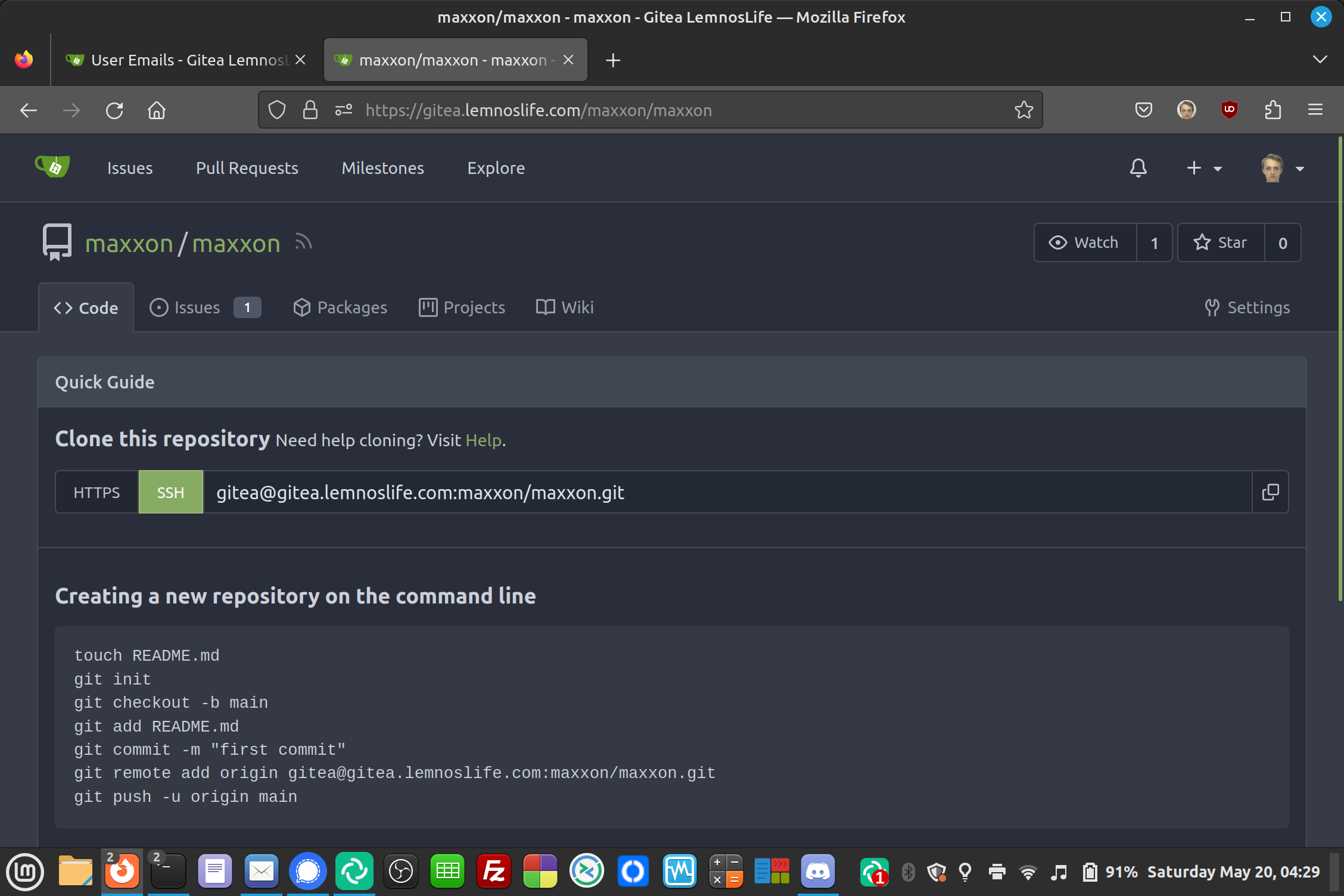1344x896 pixels.
Task: Open the Help link for cloning
Action: (483, 440)
